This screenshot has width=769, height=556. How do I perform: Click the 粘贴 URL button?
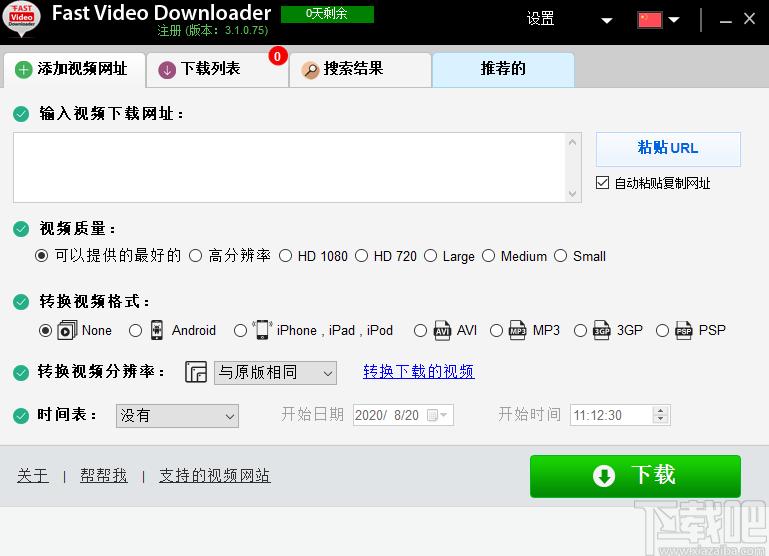tap(668, 149)
